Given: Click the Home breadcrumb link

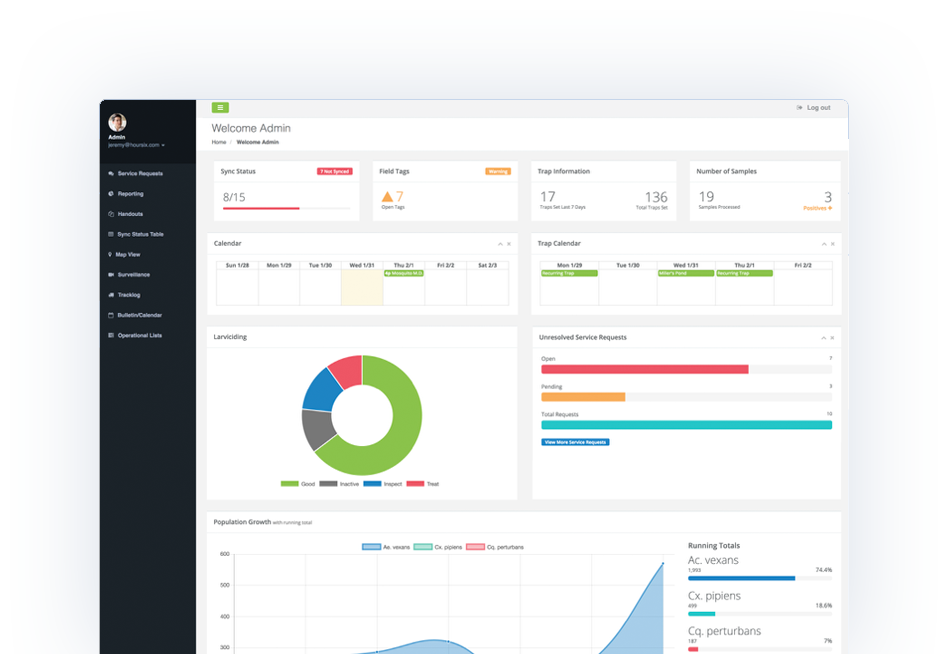Looking at the screenshot, I should (x=218, y=142).
